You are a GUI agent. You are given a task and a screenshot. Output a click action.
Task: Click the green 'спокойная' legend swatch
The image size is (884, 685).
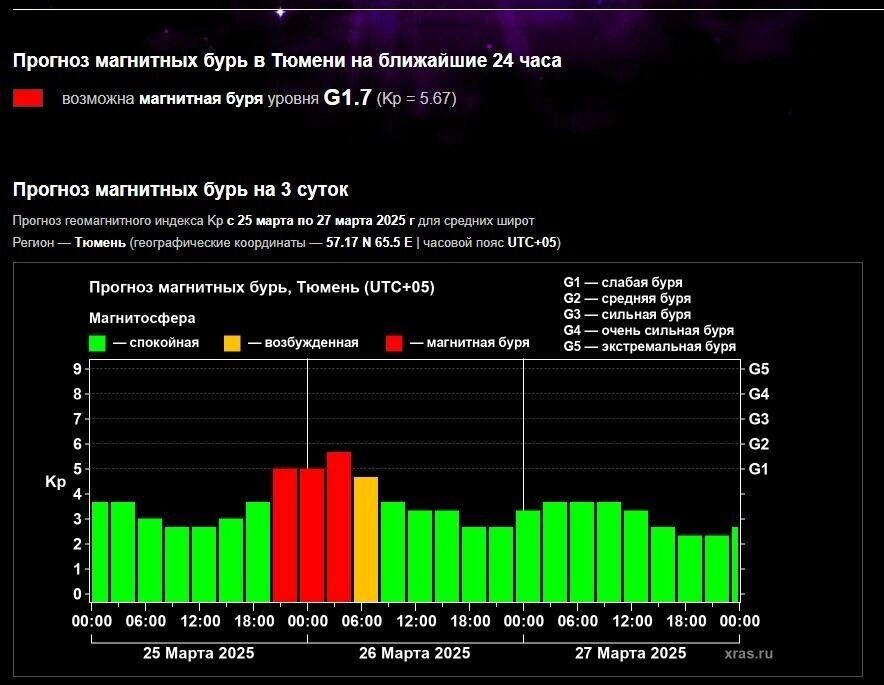click(x=98, y=343)
